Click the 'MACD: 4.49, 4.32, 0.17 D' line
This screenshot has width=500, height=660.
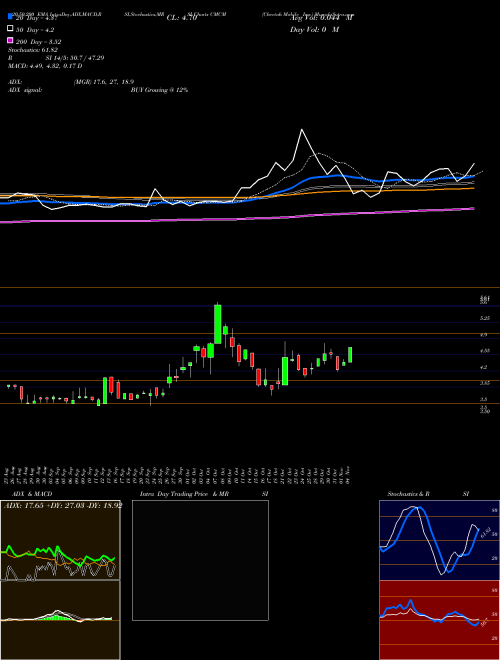pyautogui.click(x=45, y=66)
